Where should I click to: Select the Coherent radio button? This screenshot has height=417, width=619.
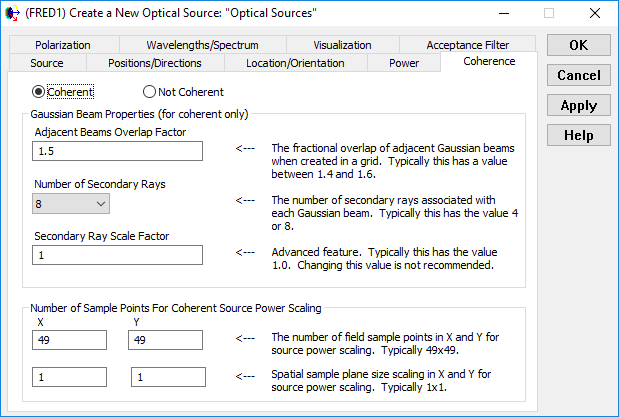tap(40, 92)
